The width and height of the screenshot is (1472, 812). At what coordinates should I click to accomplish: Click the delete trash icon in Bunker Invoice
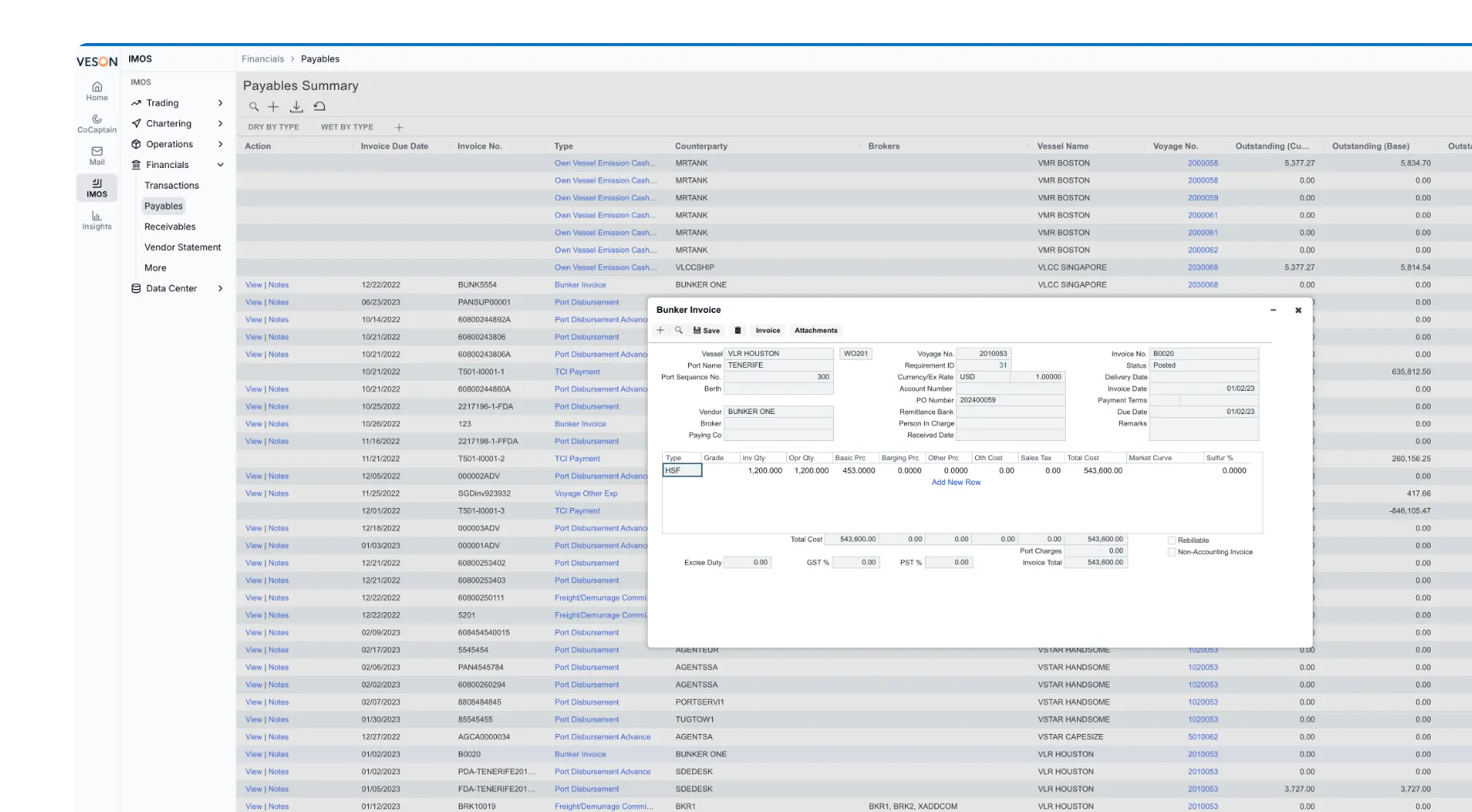pyautogui.click(x=738, y=330)
